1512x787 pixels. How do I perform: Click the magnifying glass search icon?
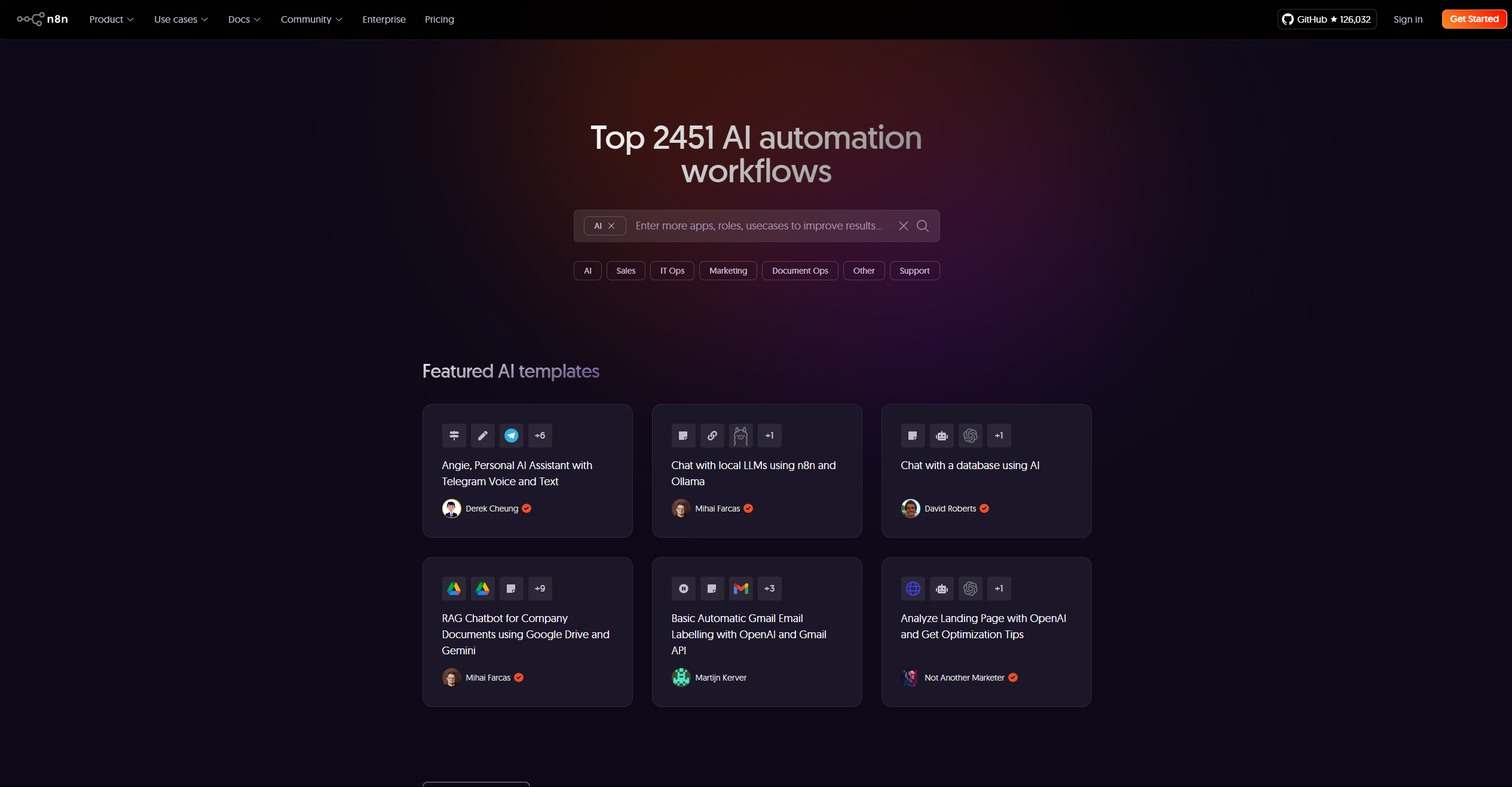pos(923,226)
